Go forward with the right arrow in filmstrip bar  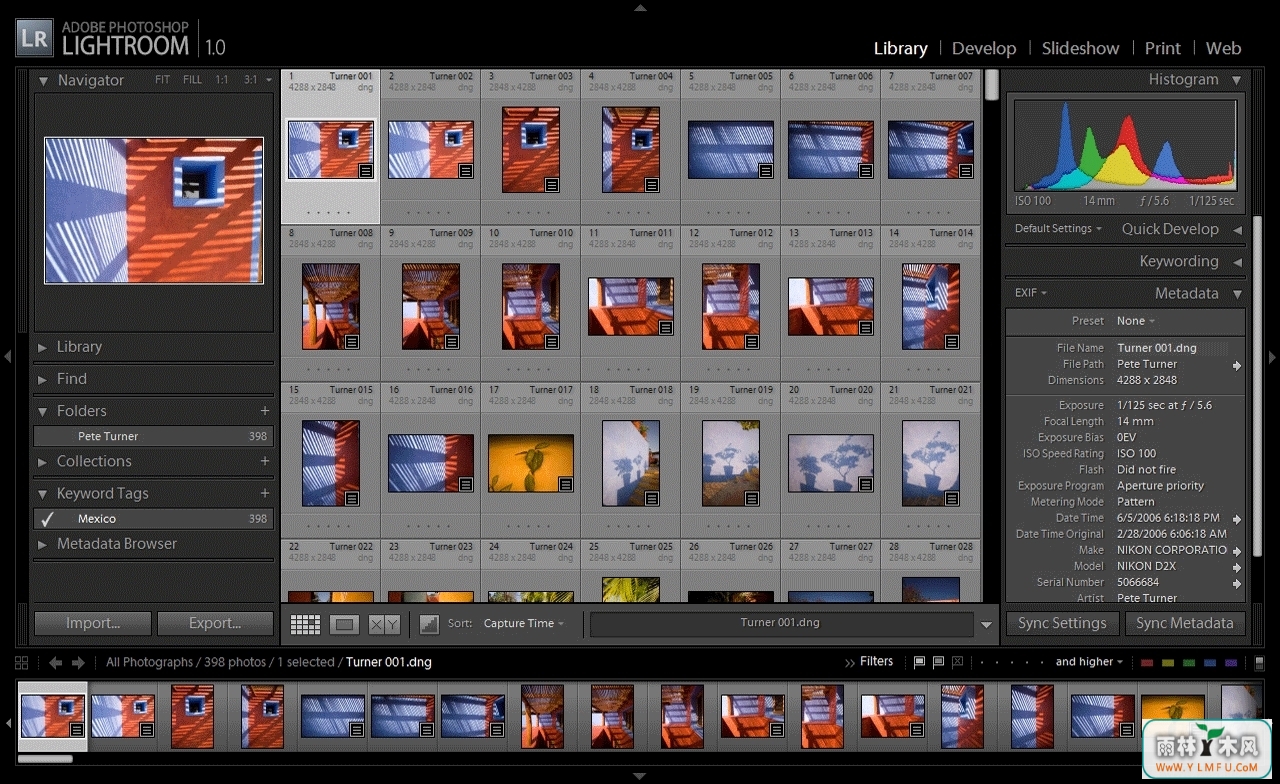(78, 662)
